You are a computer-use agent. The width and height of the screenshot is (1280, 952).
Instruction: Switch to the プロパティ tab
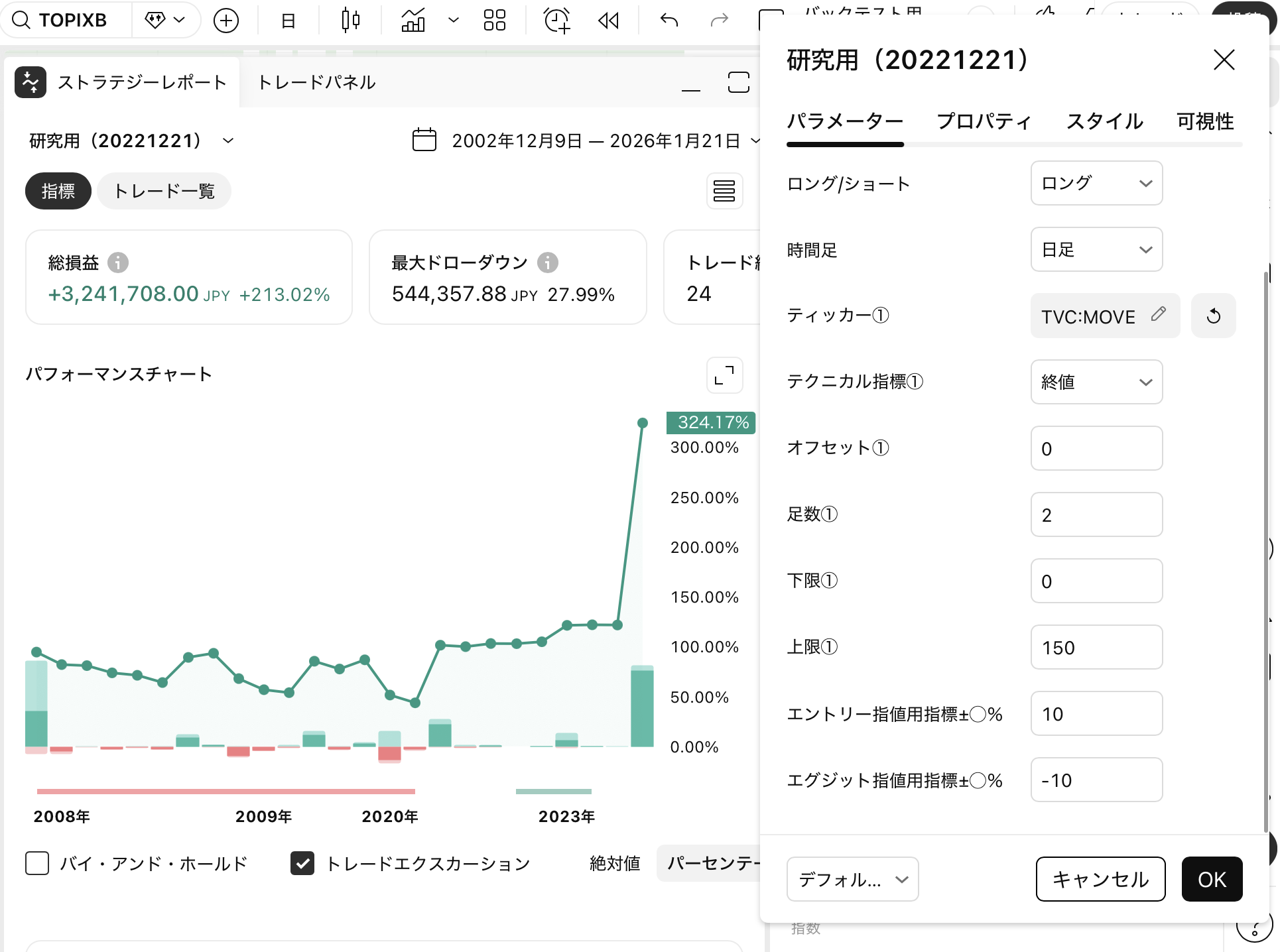coord(984,121)
